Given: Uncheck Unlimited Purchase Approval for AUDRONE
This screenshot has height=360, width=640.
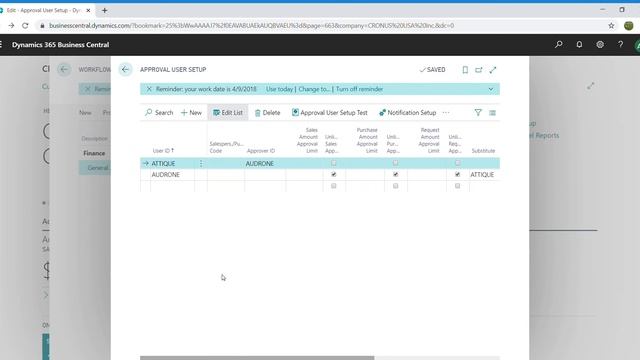Looking at the screenshot, I should click(395, 175).
